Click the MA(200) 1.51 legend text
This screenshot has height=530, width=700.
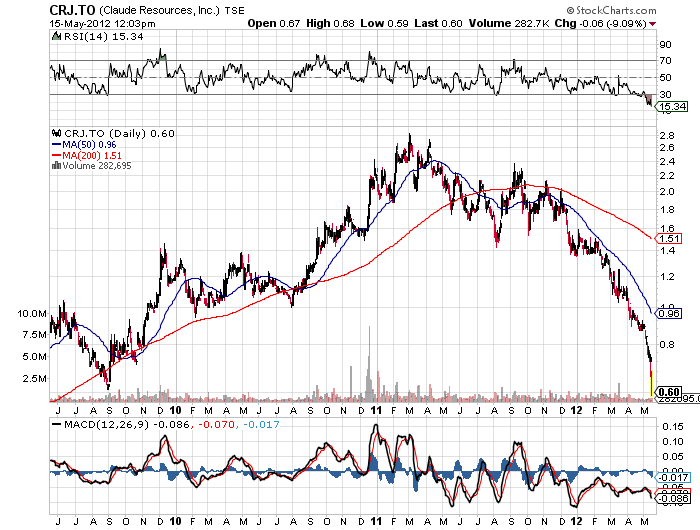pos(92,155)
